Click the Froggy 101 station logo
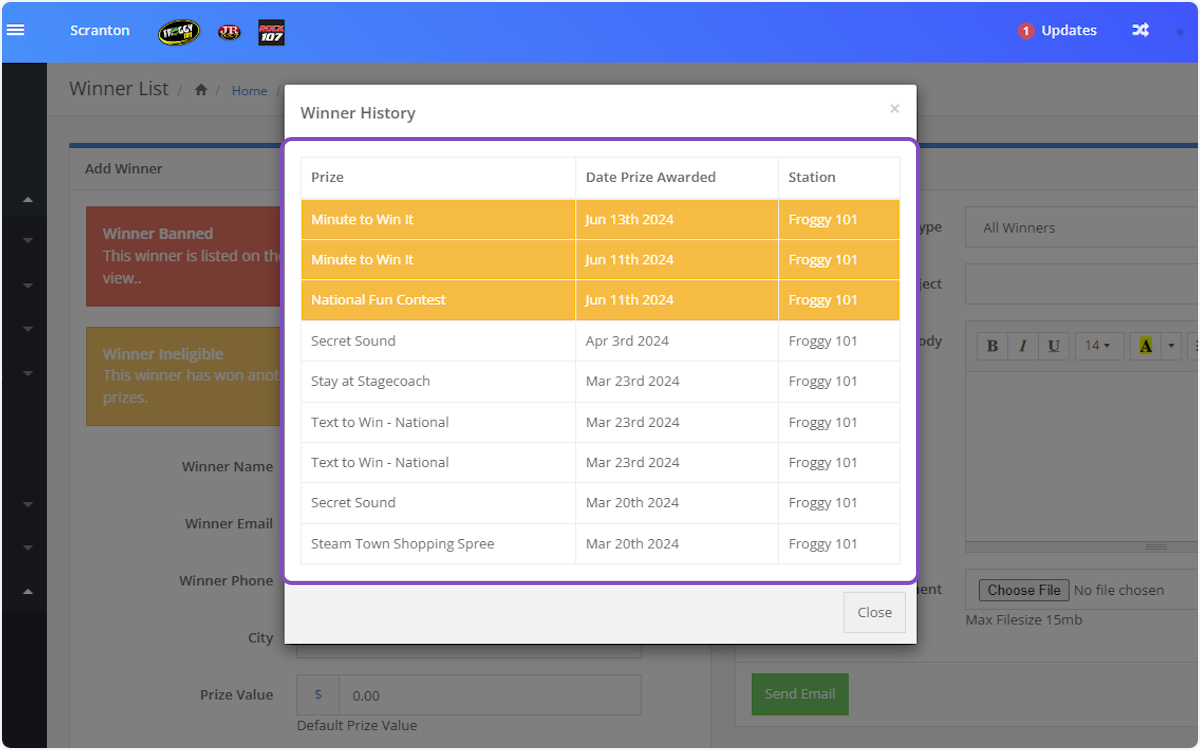Image resolution: width=1200 pixels, height=750 pixels. 179,32
